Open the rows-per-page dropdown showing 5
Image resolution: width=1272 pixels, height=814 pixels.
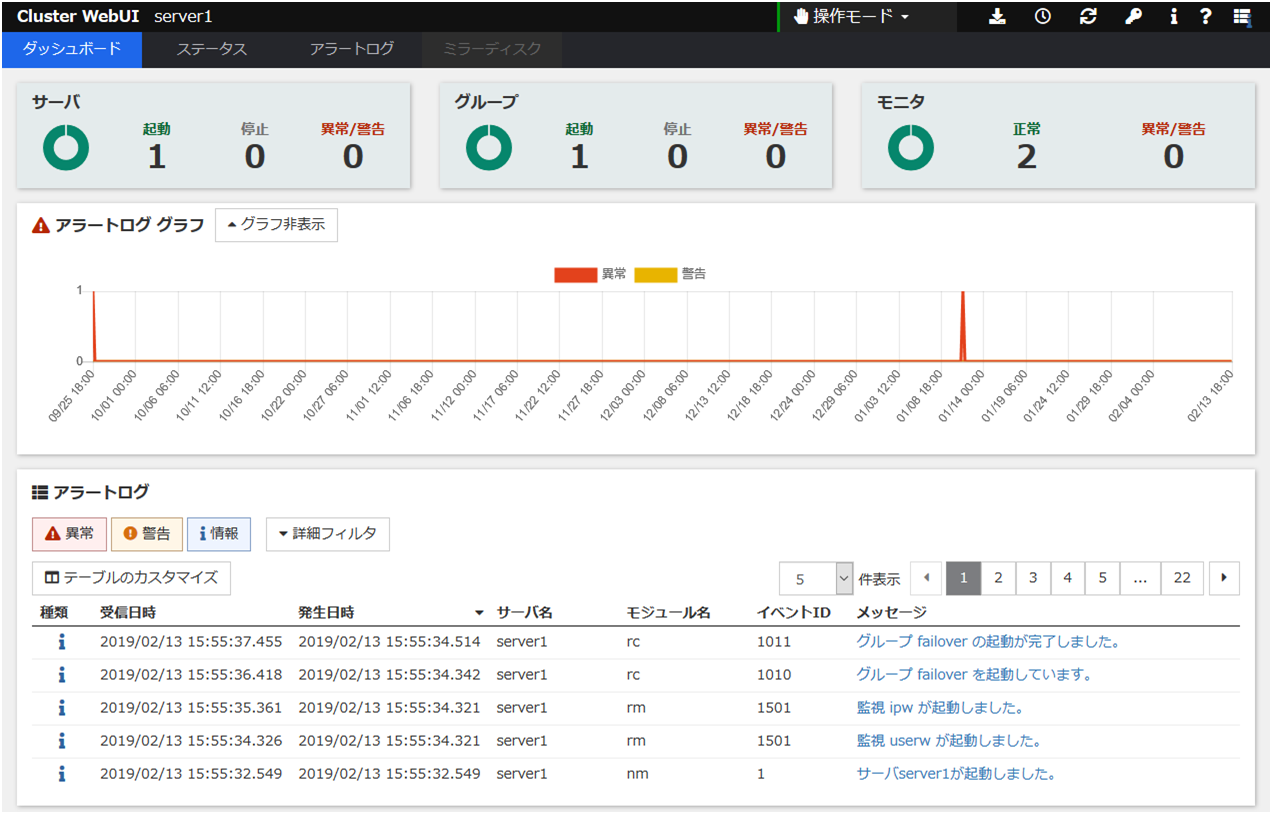click(x=816, y=579)
